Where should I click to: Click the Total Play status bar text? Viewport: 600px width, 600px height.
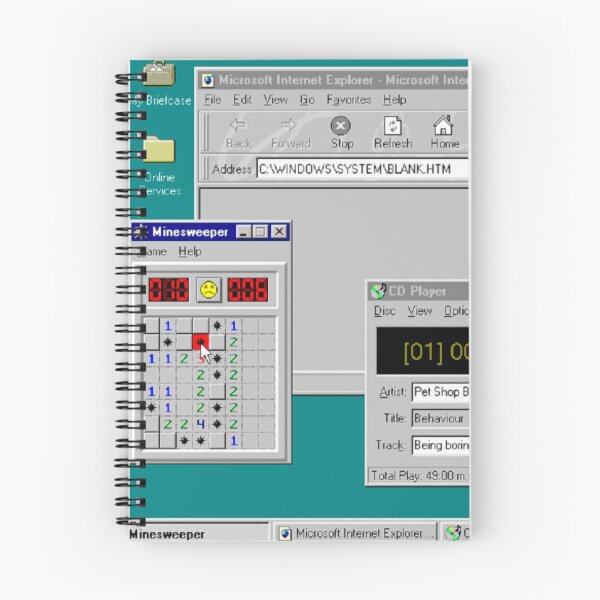[x=419, y=476]
